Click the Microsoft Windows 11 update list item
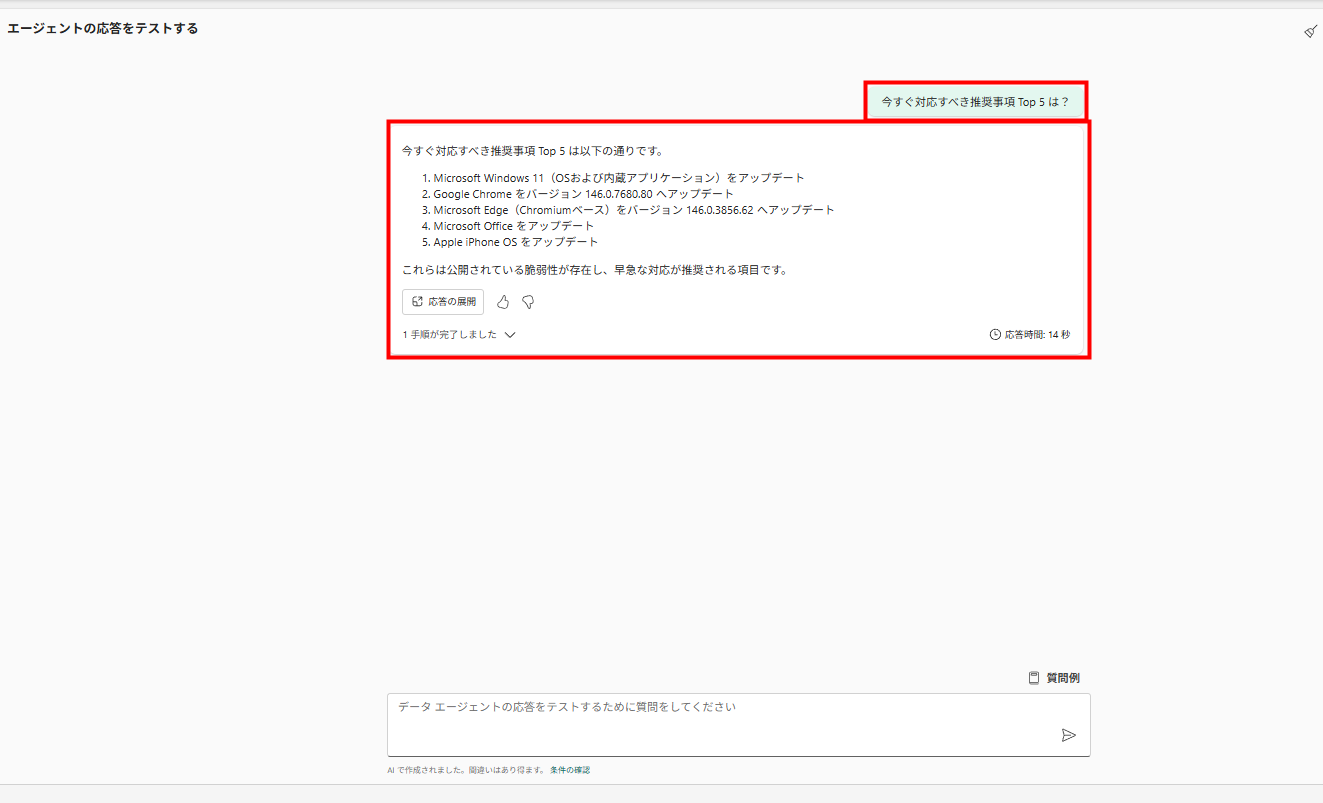 (619, 178)
